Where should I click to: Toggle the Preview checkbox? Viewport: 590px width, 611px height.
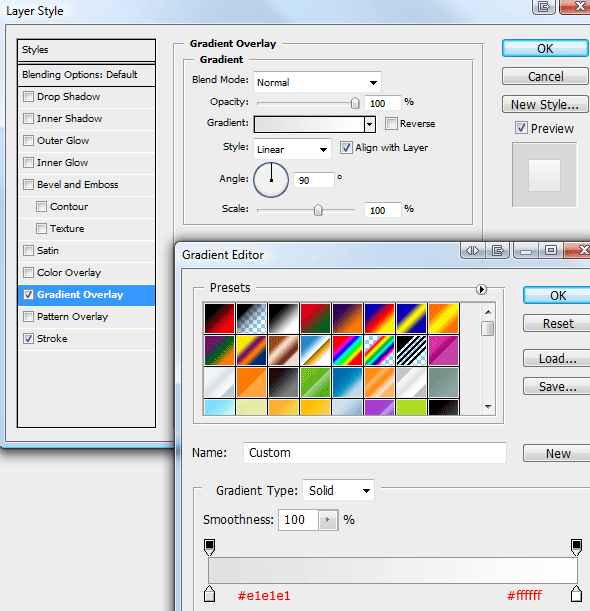pos(521,128)
